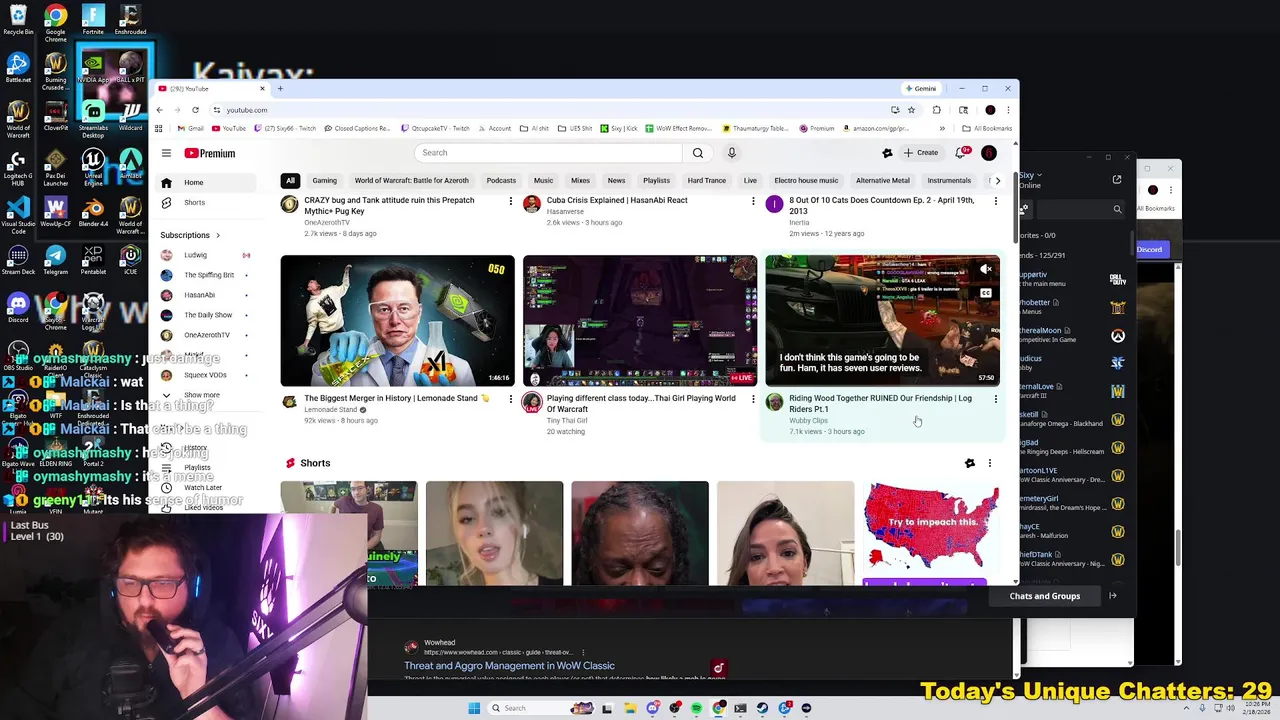Open File Explorer from the taskbar
1280x720 pixels.
point(630,708)
